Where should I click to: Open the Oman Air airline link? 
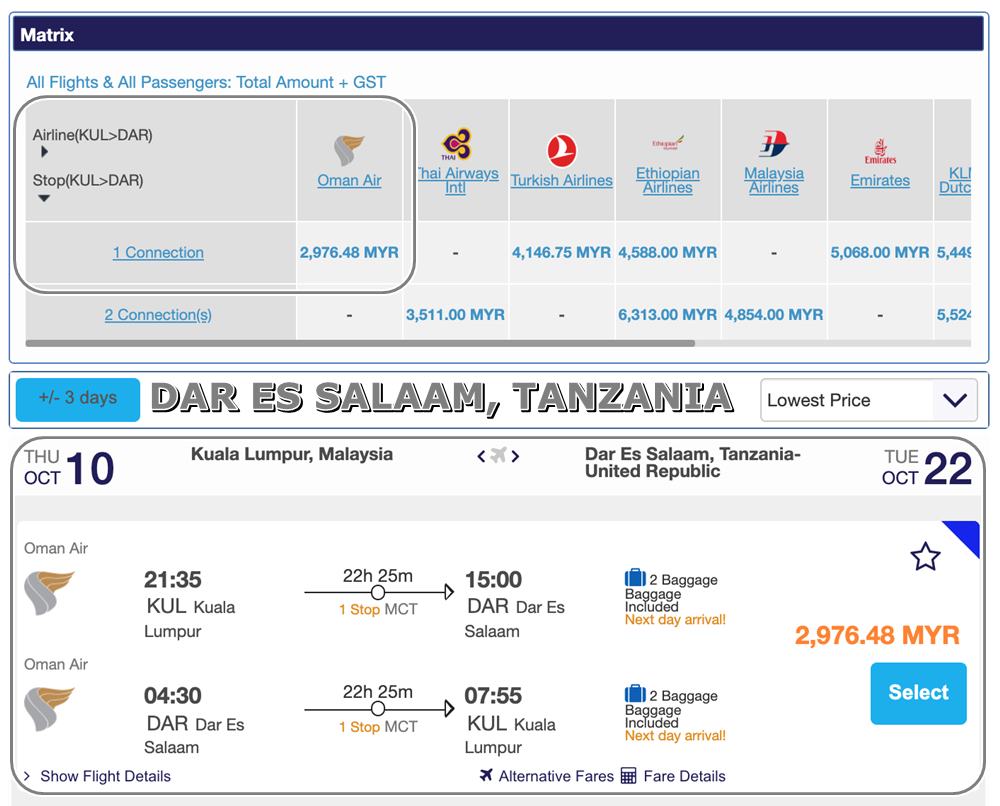349,180
